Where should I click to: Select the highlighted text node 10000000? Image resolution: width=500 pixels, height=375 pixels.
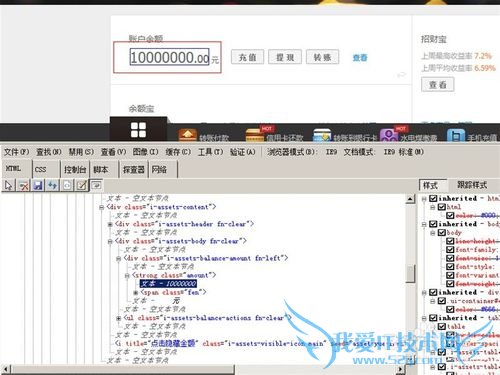pos(168,284)
